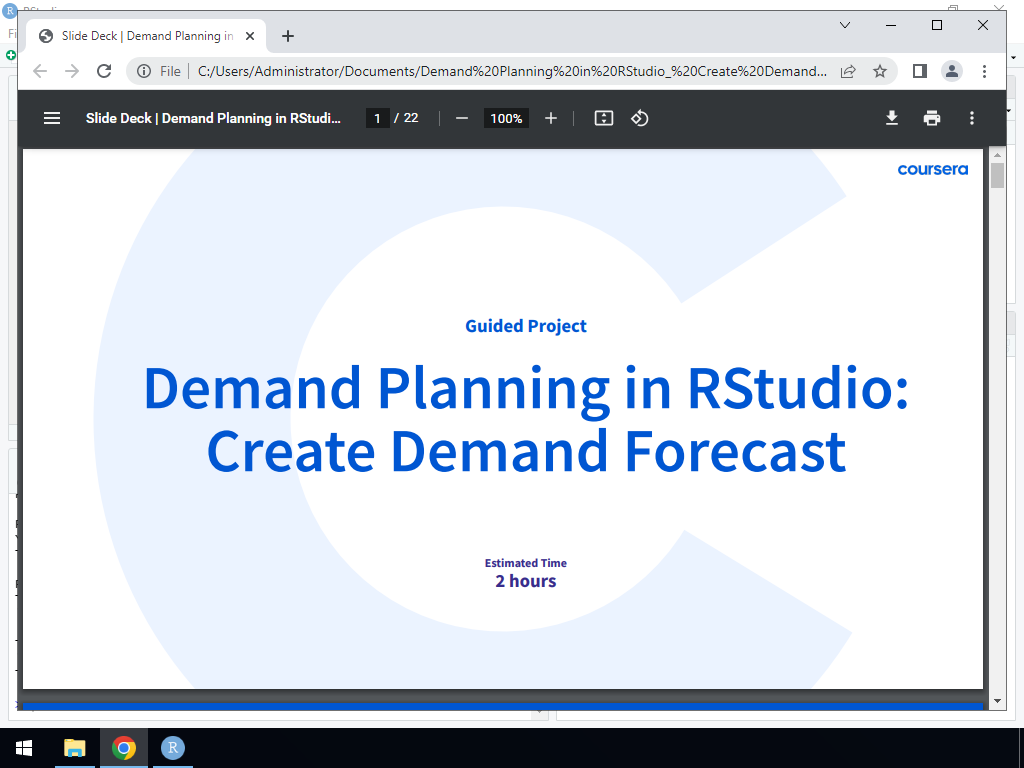The height and width of the screenshot is (768, 1024).
Task: Print the PDF document
Action: point(932,118)
